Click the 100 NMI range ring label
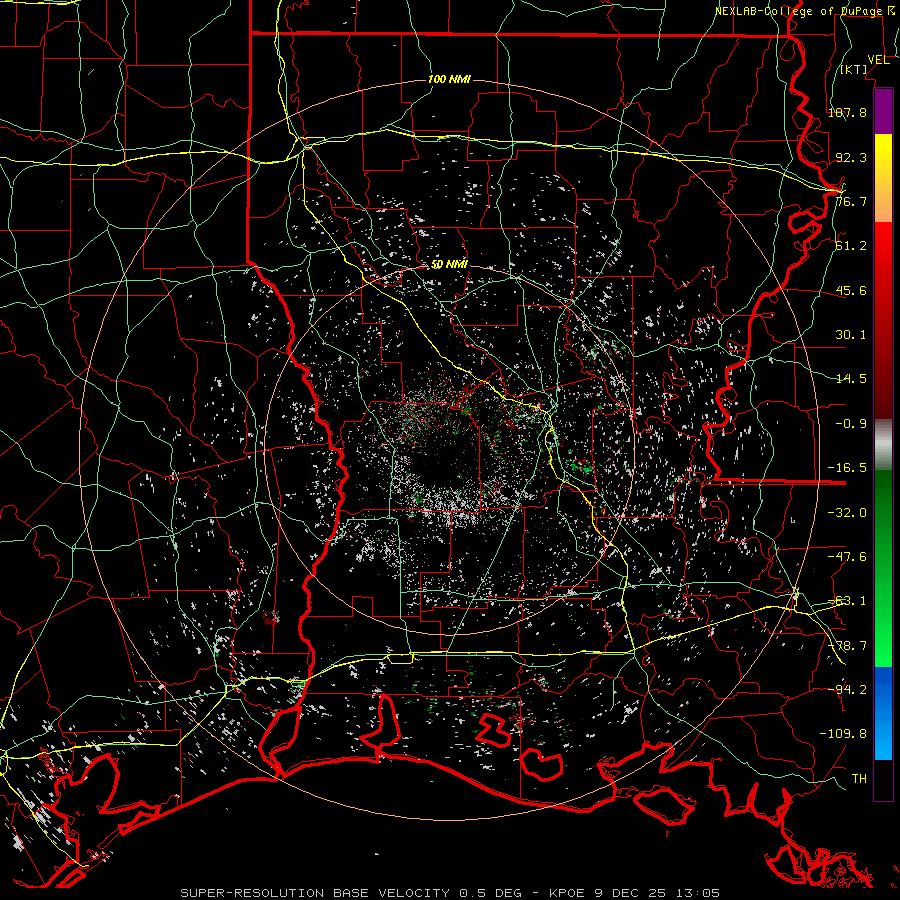Image resolution: width=900 pixels, height=900 pixels. [x=449, y=79]
